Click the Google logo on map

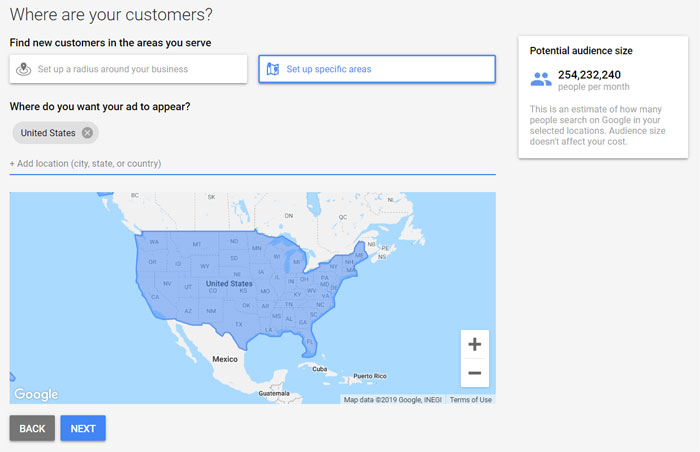[36, 394]
